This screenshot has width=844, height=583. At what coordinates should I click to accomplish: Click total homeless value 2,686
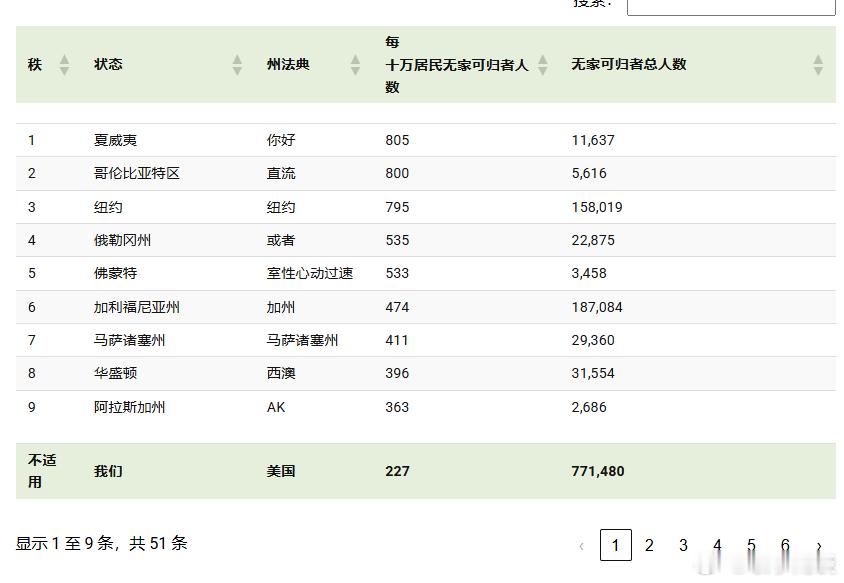589,407
